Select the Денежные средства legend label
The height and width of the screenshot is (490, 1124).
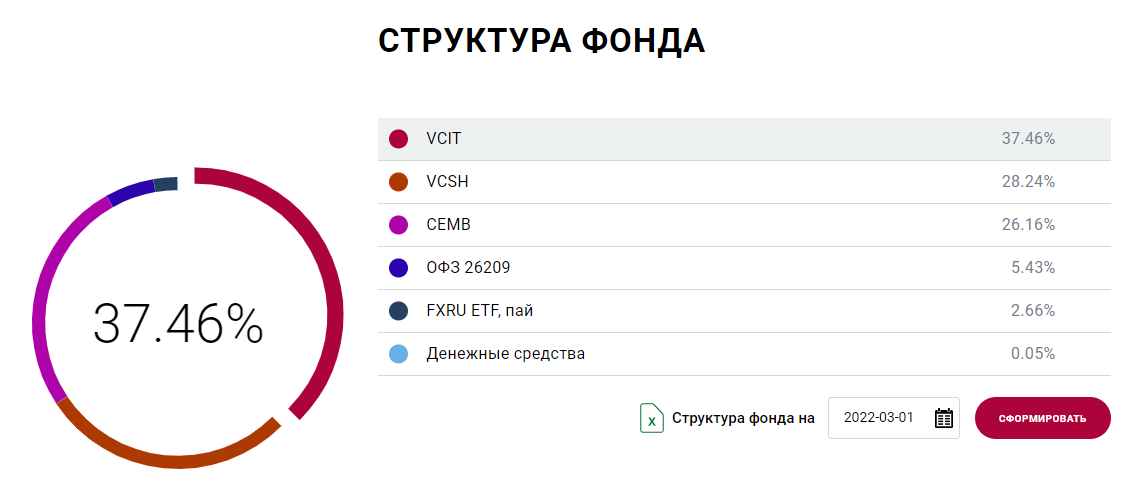[505, 354]
